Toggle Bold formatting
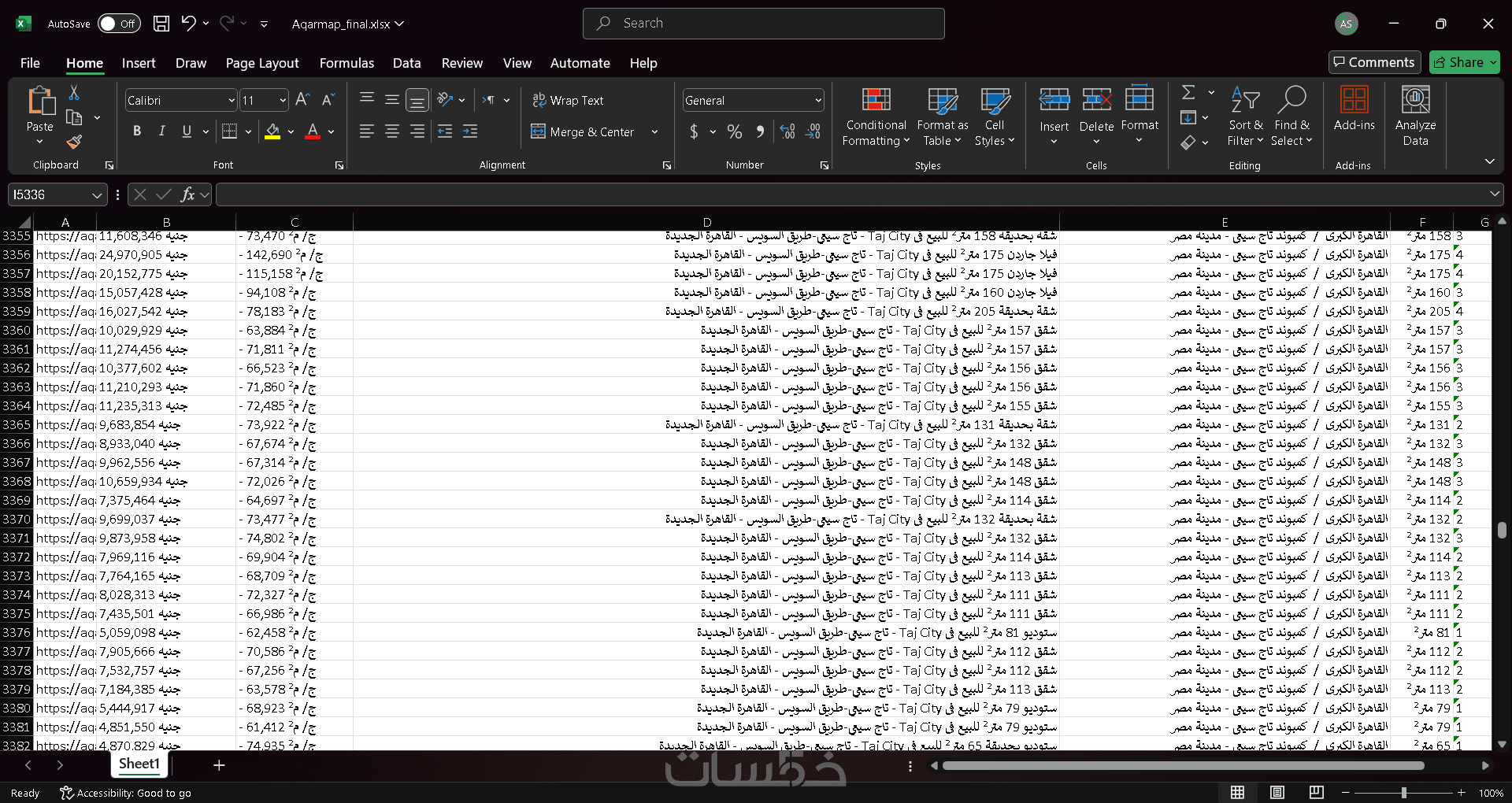Image resolution: width=1512 pixels, height=803 pixels. point(137,131)
